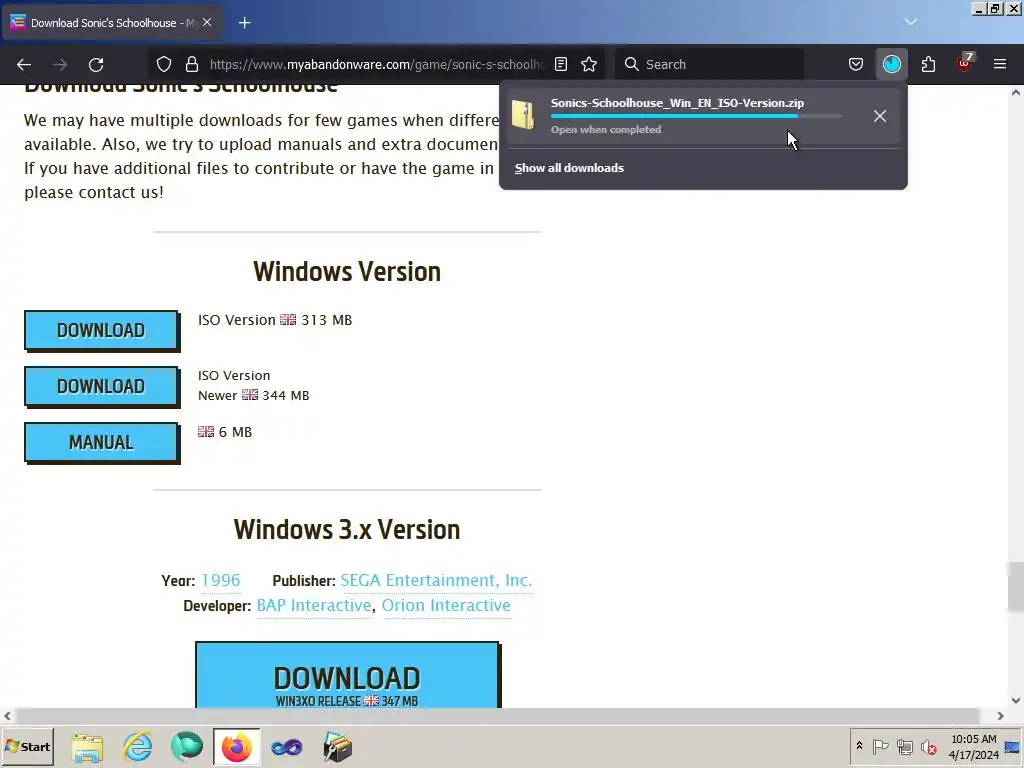1024x768 pixels.
Task: Cancel the Sonics-Schoolhouse zip download
Action: point(880,116)
